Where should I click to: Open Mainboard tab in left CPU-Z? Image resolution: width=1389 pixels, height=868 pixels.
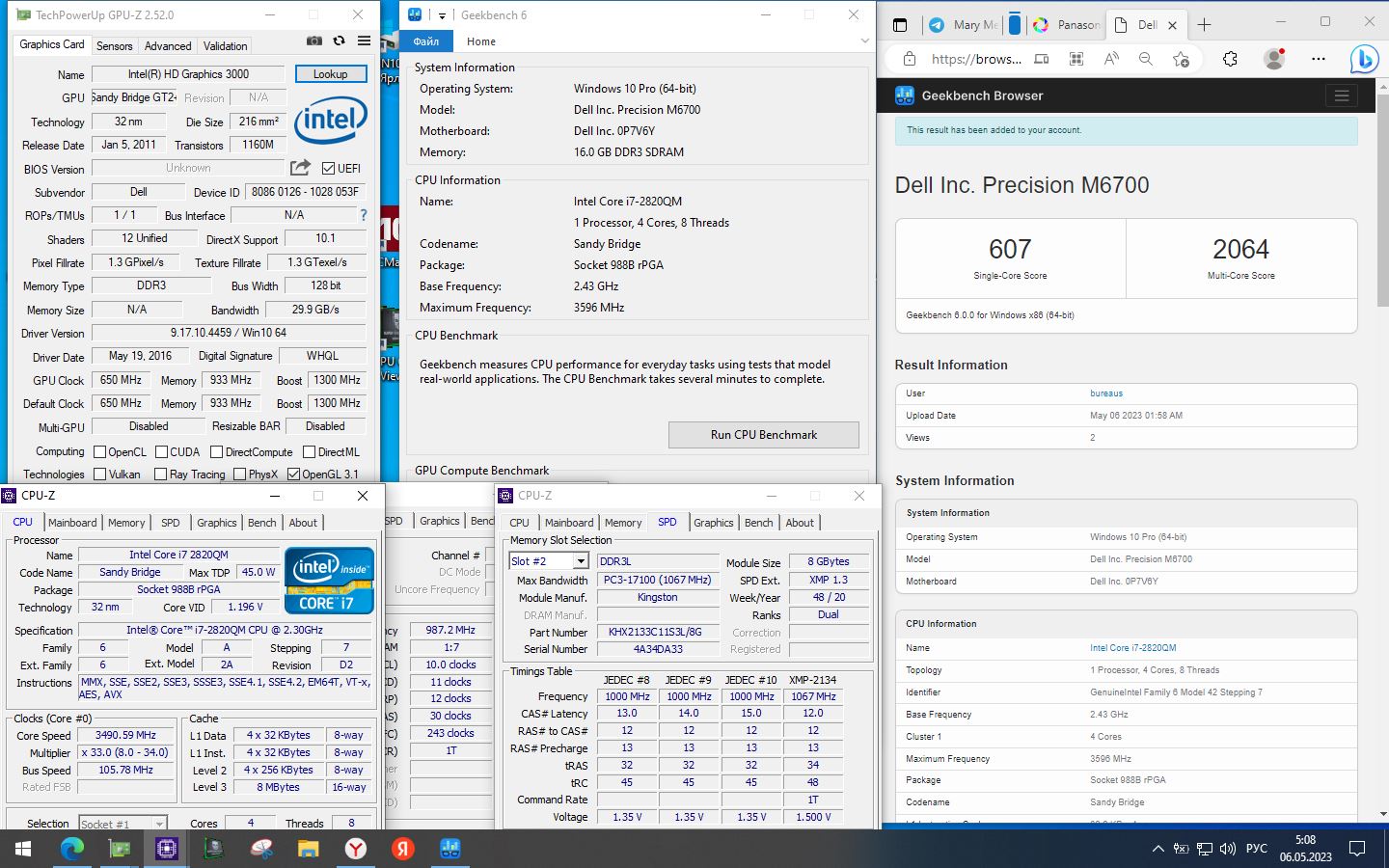(x=72, y=523)
